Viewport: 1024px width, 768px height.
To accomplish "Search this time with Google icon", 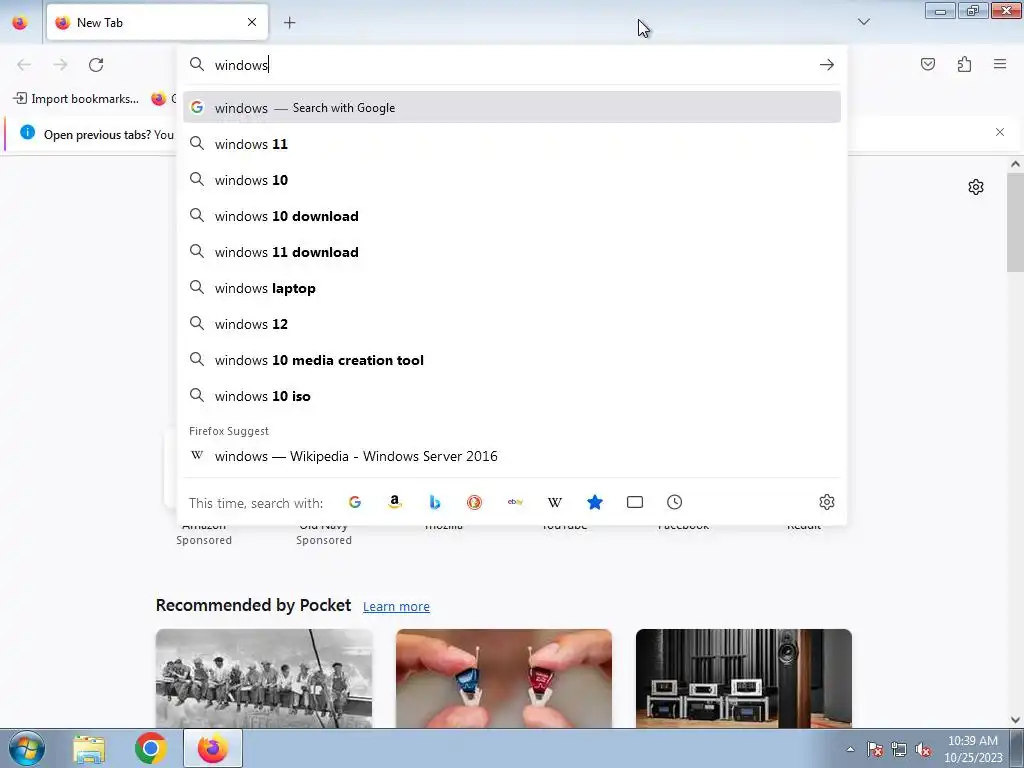I will click(355, 502).
